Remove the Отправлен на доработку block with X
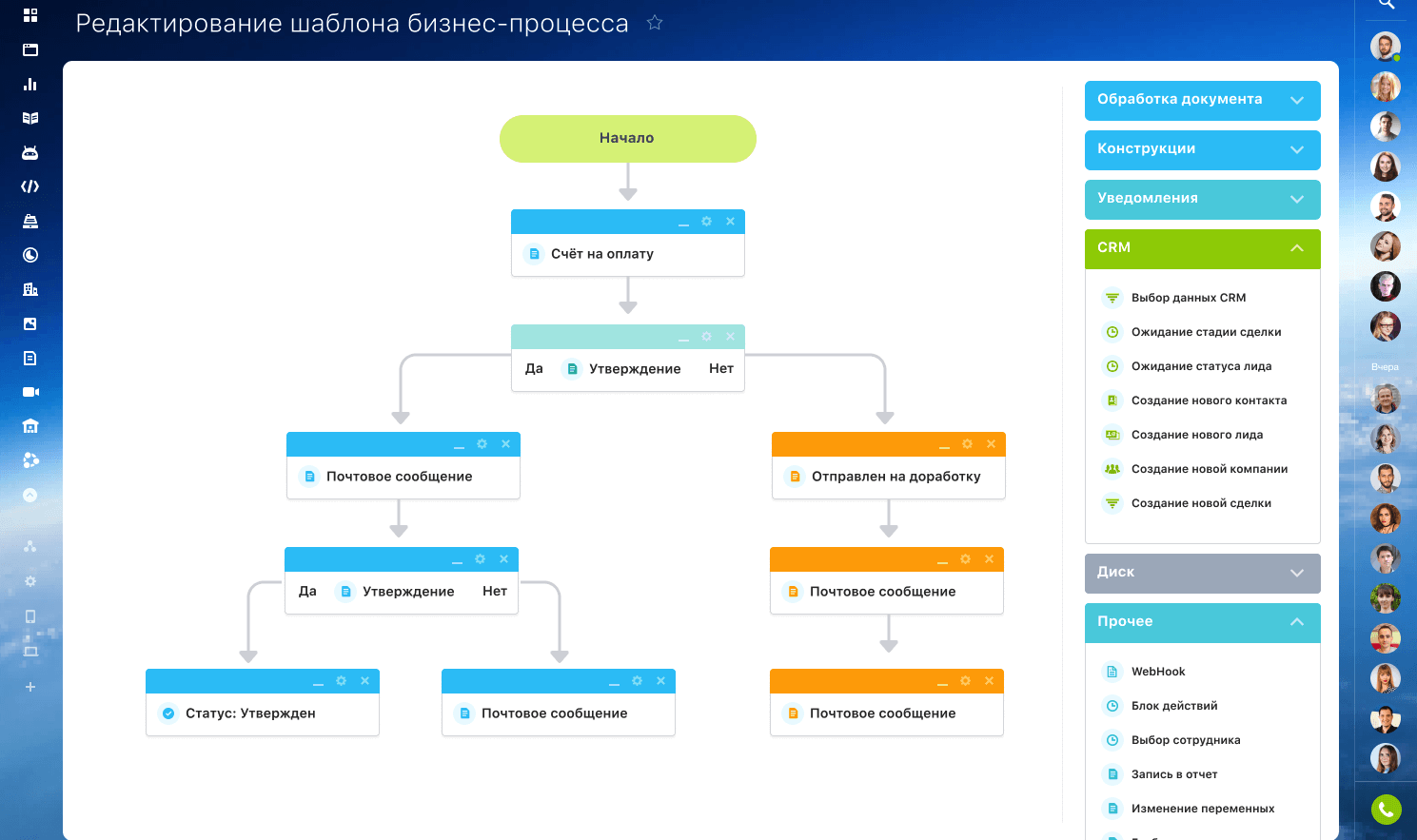Screen dimensions: 1417x840 coord(991,444)
